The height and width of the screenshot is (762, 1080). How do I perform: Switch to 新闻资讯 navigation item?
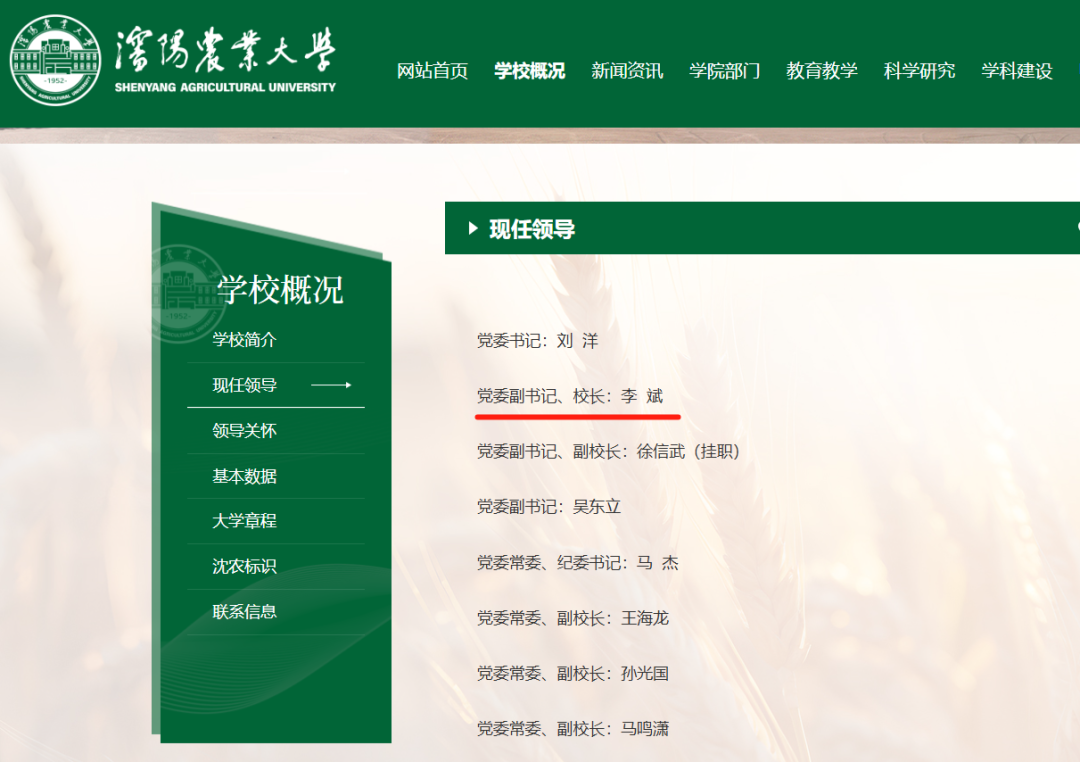pos(627,72)
